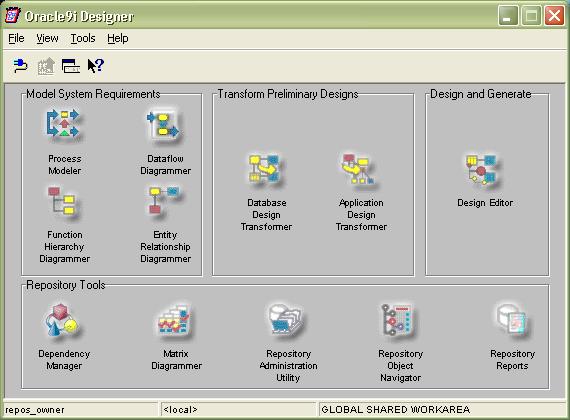Open Repository Administration Utility icon

[286, 320]
